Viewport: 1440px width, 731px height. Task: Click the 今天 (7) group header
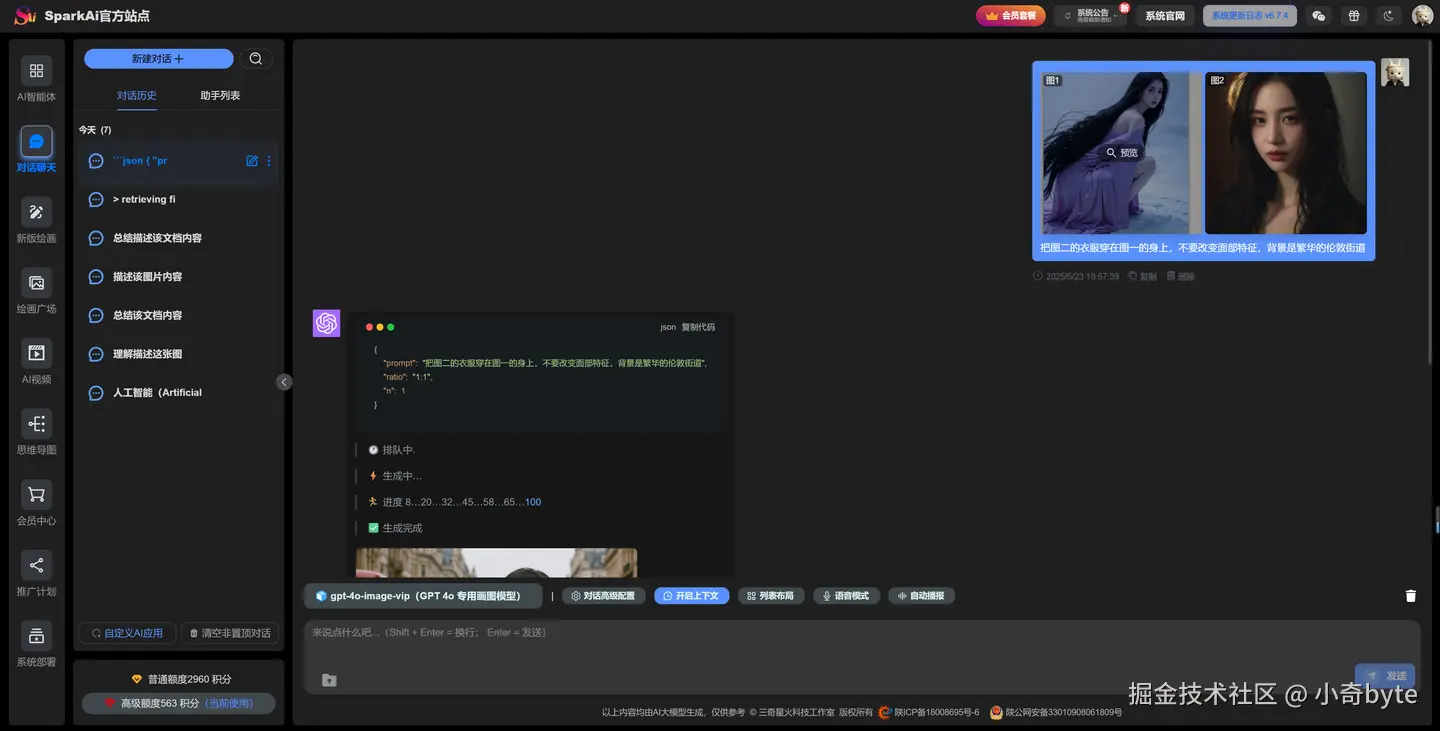coord(95,130)
